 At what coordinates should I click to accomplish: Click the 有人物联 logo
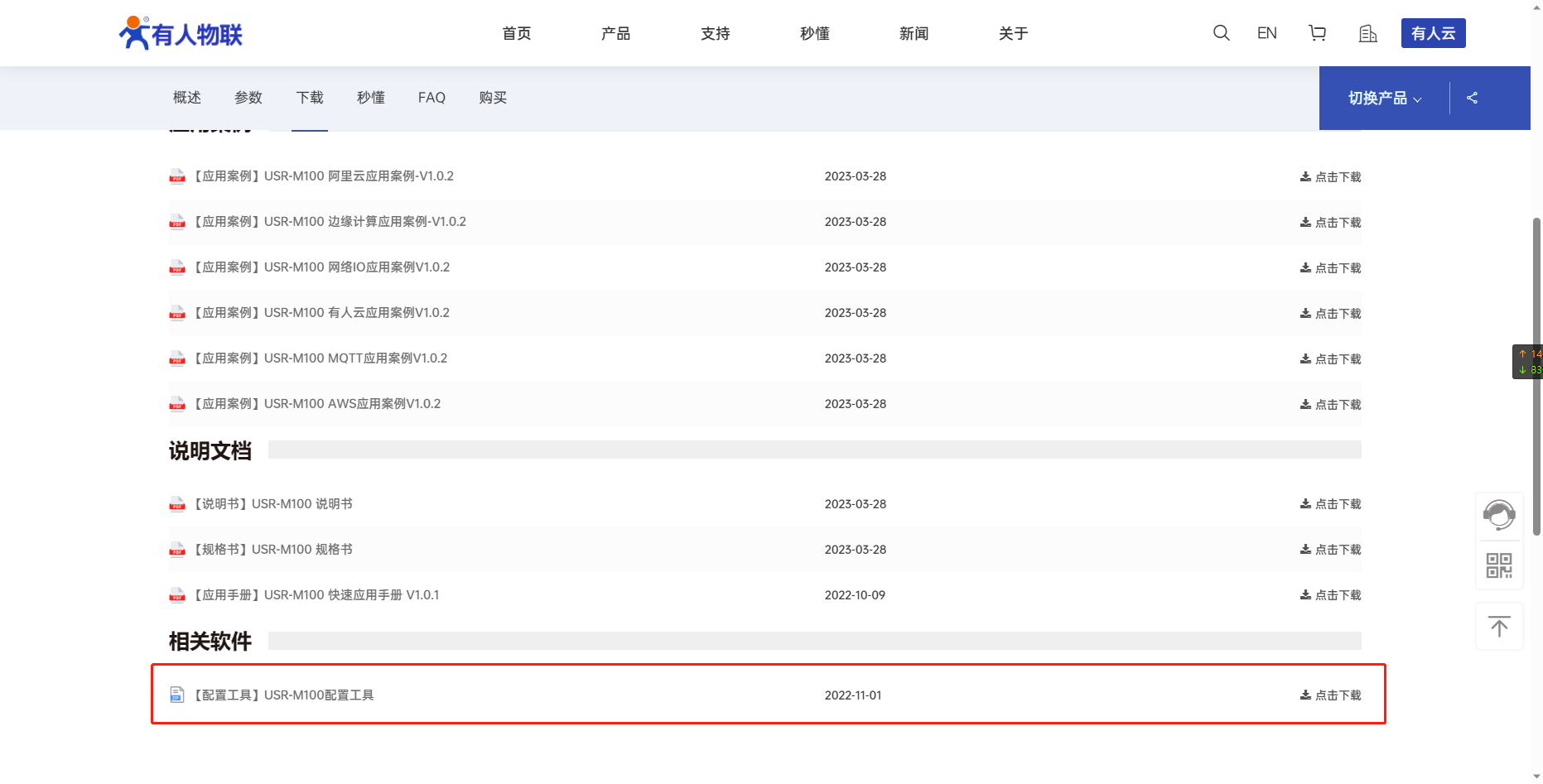181,33
